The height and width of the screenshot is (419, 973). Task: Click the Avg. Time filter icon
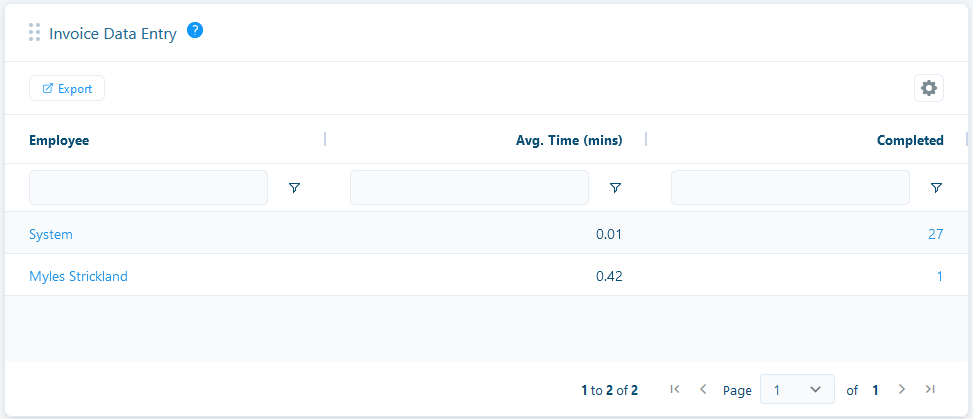point(615,188)
